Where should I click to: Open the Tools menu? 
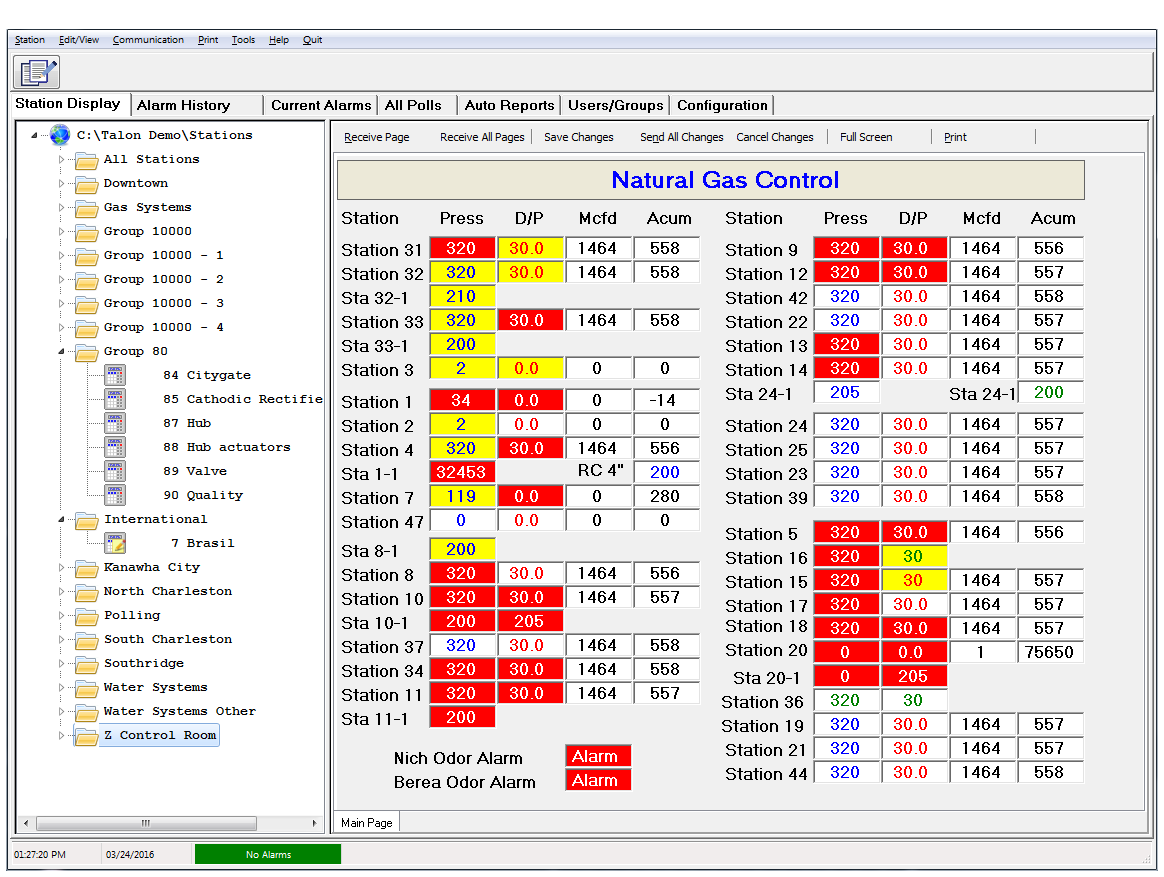[243, 40]
